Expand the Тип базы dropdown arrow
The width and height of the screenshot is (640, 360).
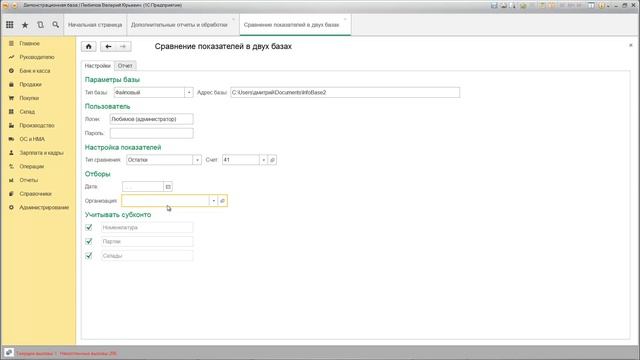click(189, 93)
